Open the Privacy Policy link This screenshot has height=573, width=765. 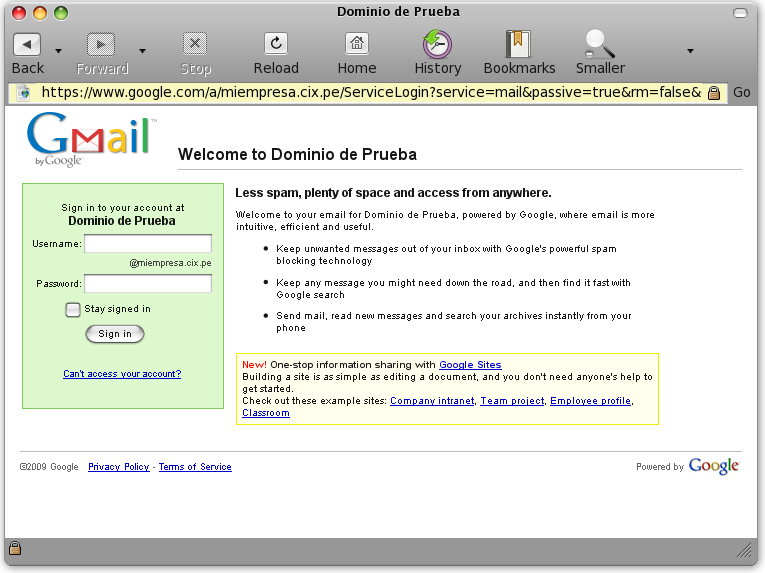tap(119, 467)
